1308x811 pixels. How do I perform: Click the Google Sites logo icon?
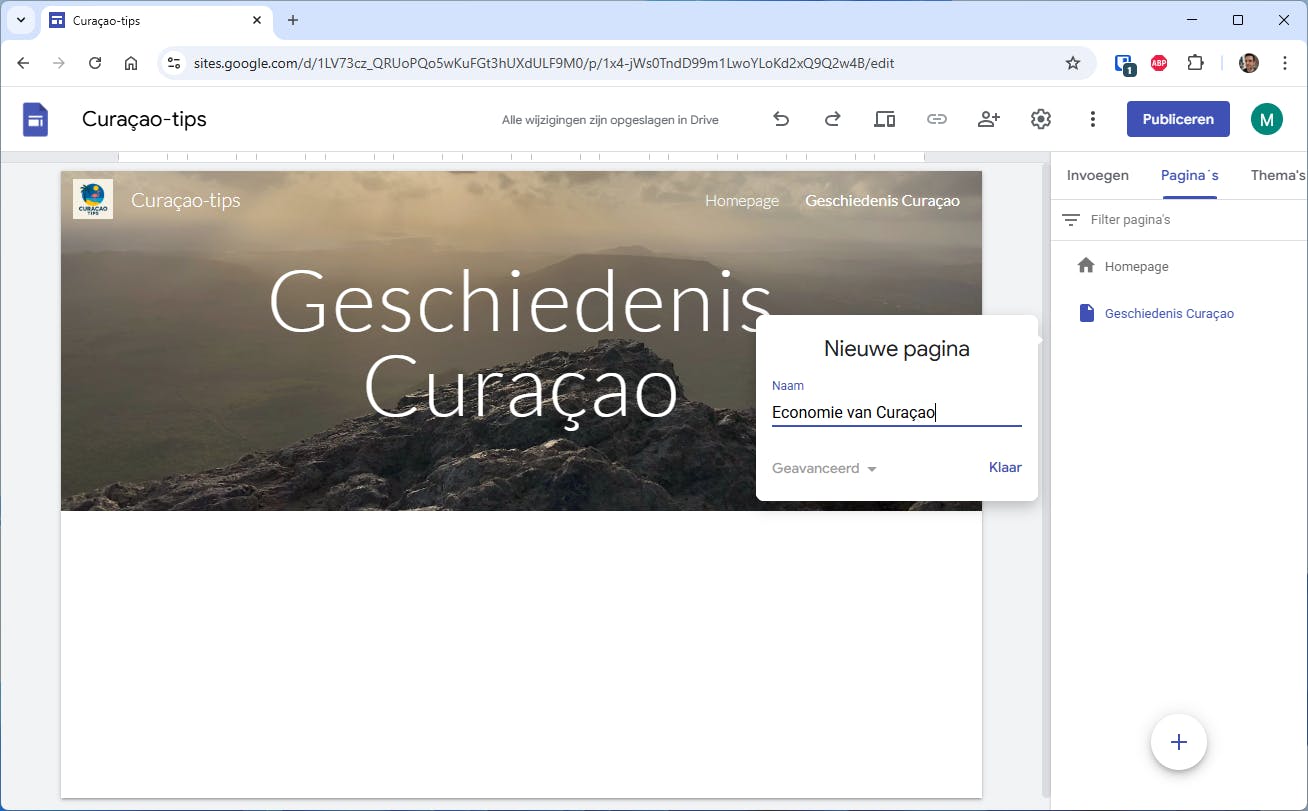[35, 120]
